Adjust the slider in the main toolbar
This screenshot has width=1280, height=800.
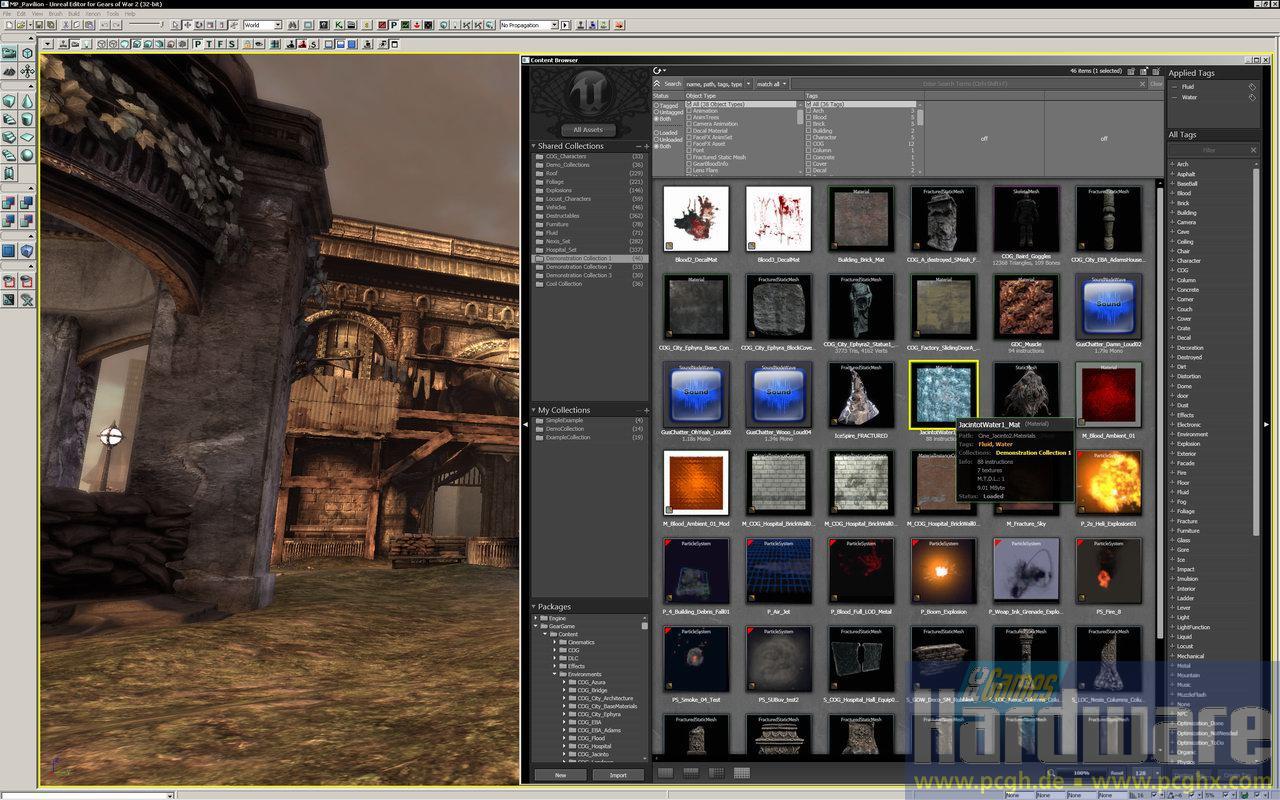pyautogui.click(x=147, y=25)
